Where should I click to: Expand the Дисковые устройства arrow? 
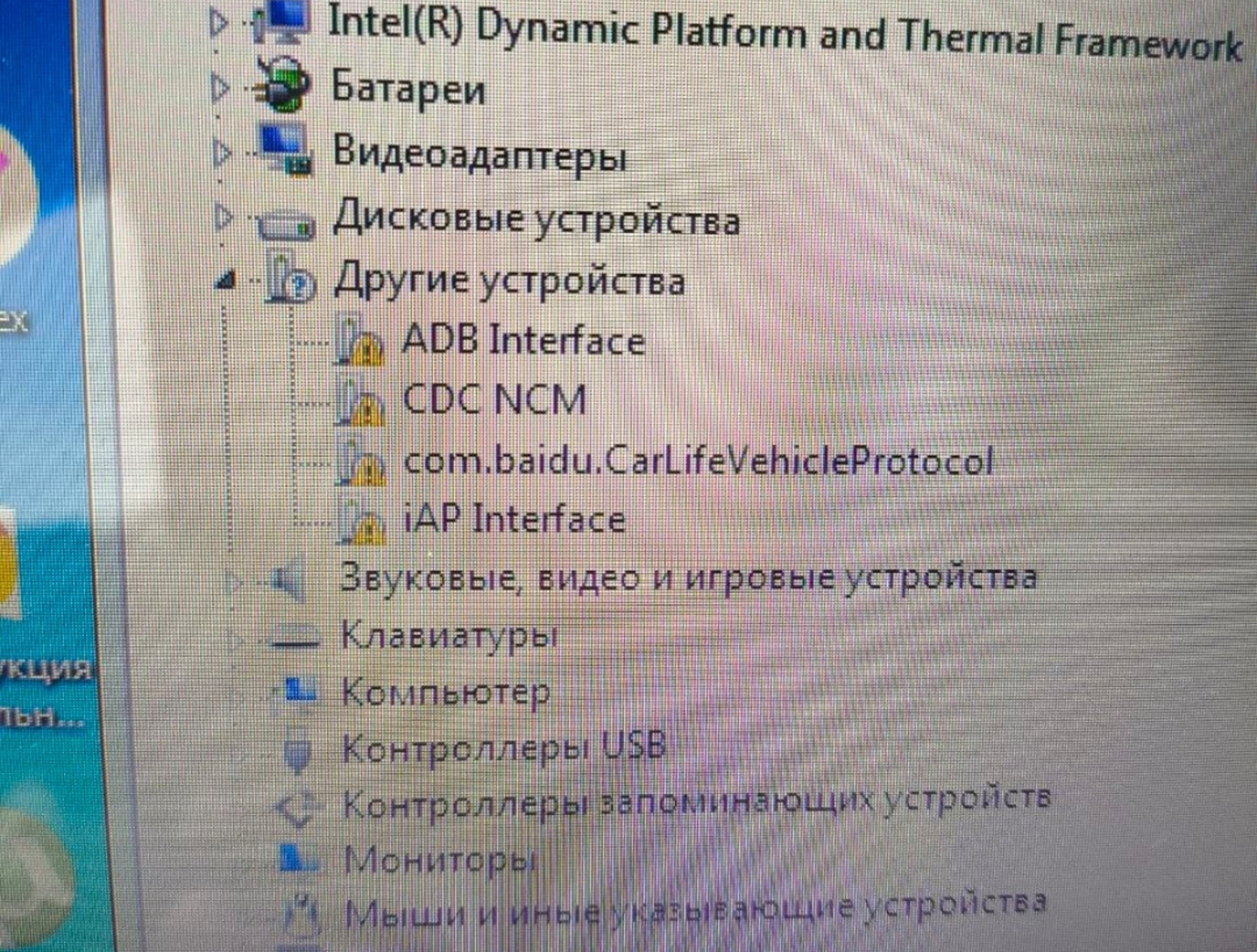point(223,219)
